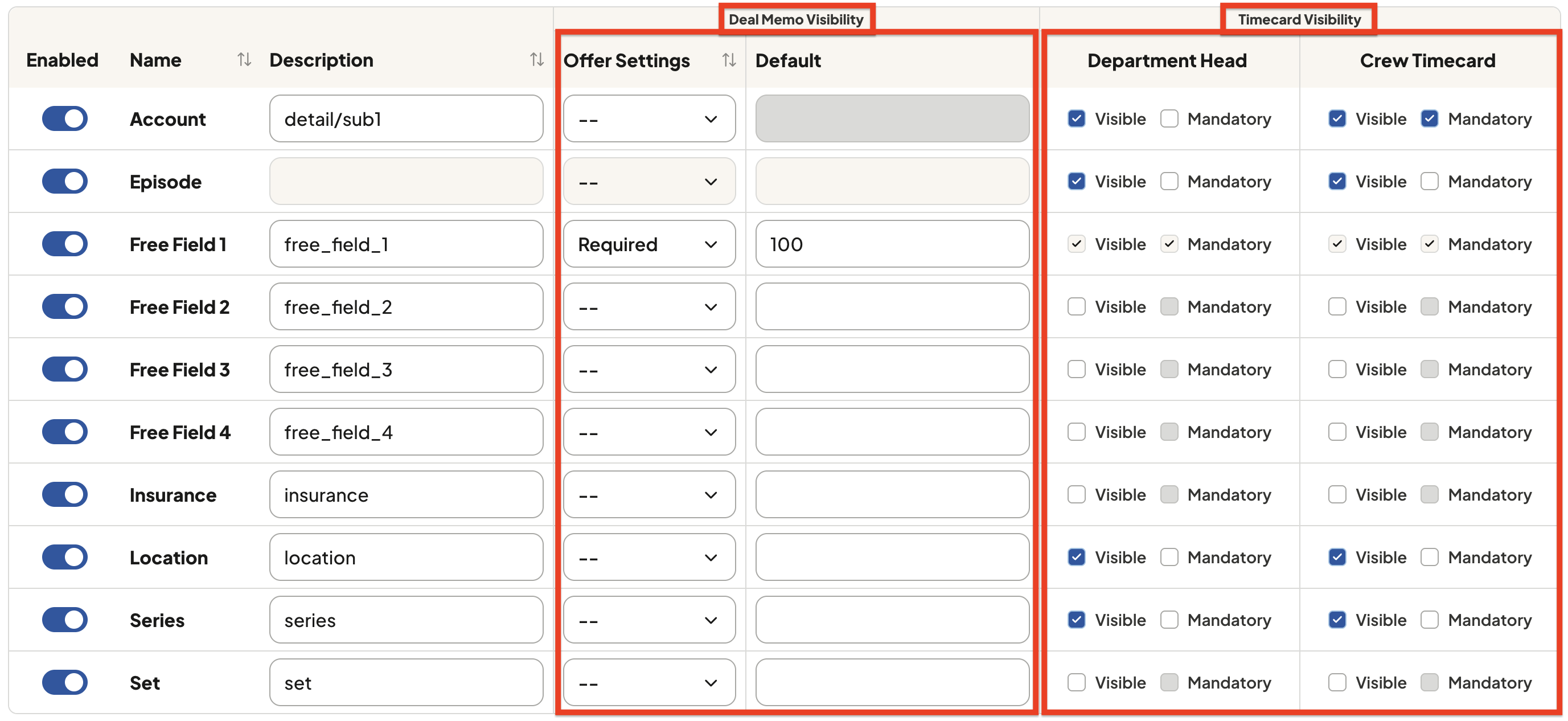
Task: Uncheck Crew Timecard Mandatory for Account
Action: [1429, 119]
